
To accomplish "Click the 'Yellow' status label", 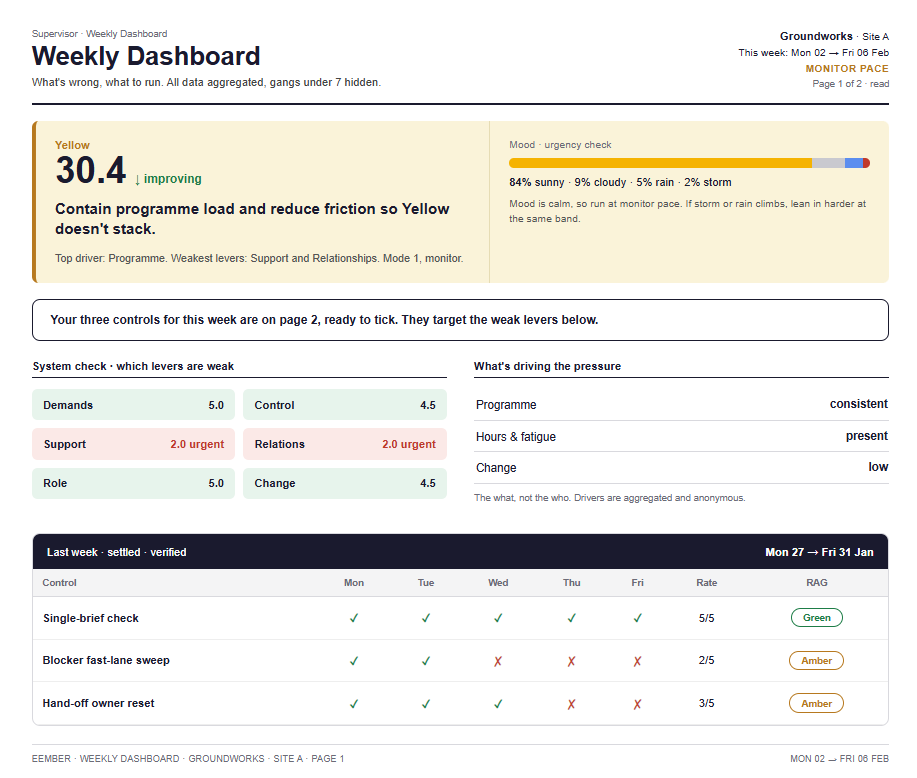I will coord(73,145).
